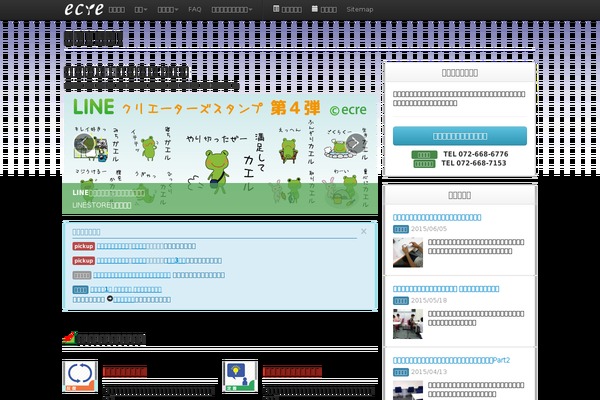
Task: Expand the narrowest dropdown in the top navbar
Action: [x=141, y=9]
